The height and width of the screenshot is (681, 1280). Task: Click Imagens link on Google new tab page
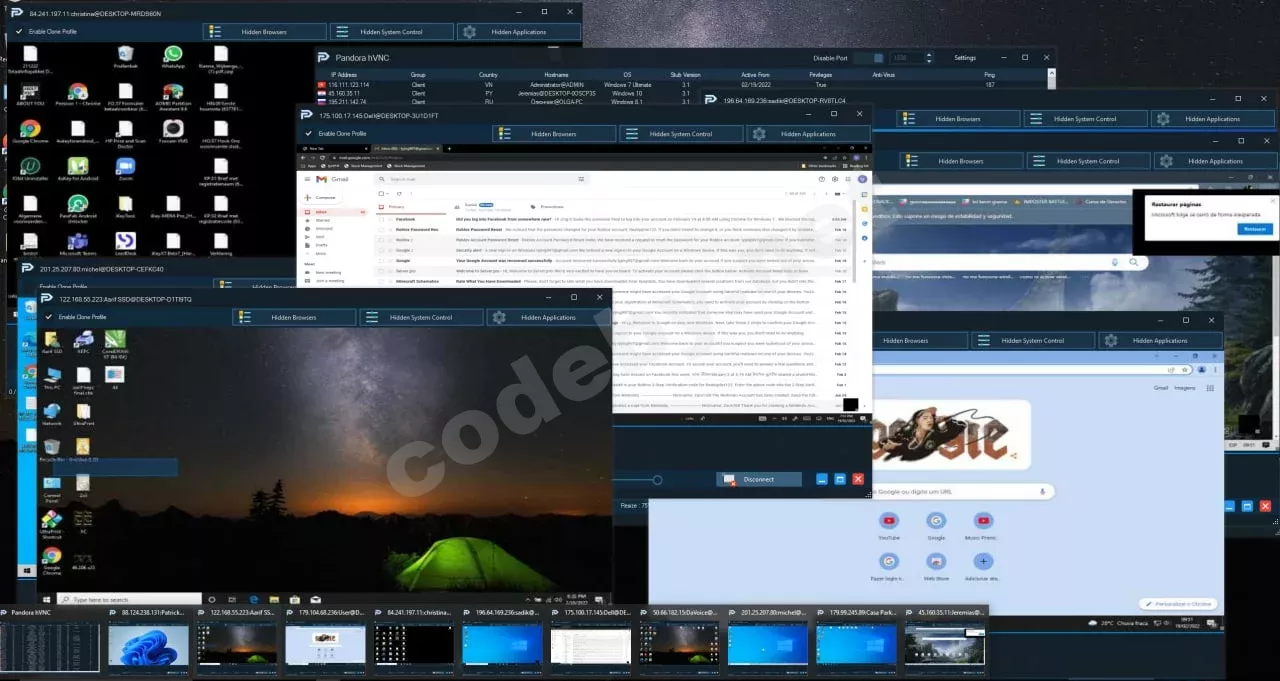(x=1187, y=388)
